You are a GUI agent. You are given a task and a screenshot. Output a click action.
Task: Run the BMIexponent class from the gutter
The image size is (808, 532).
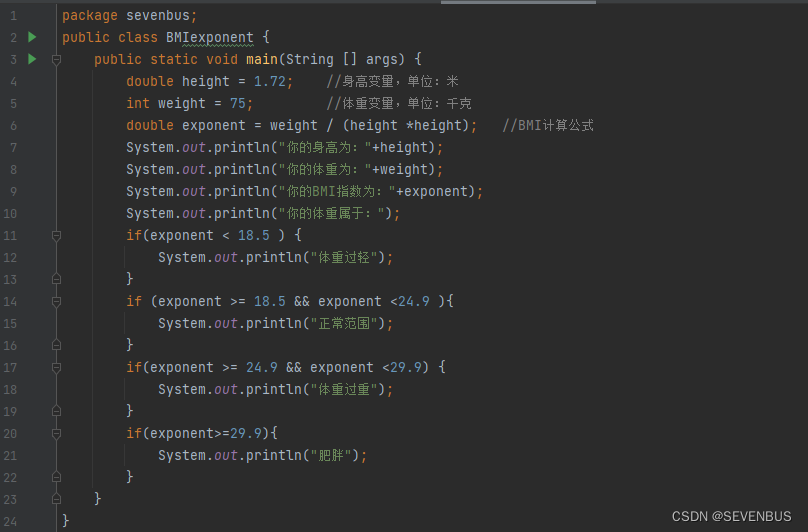point(32,37)
